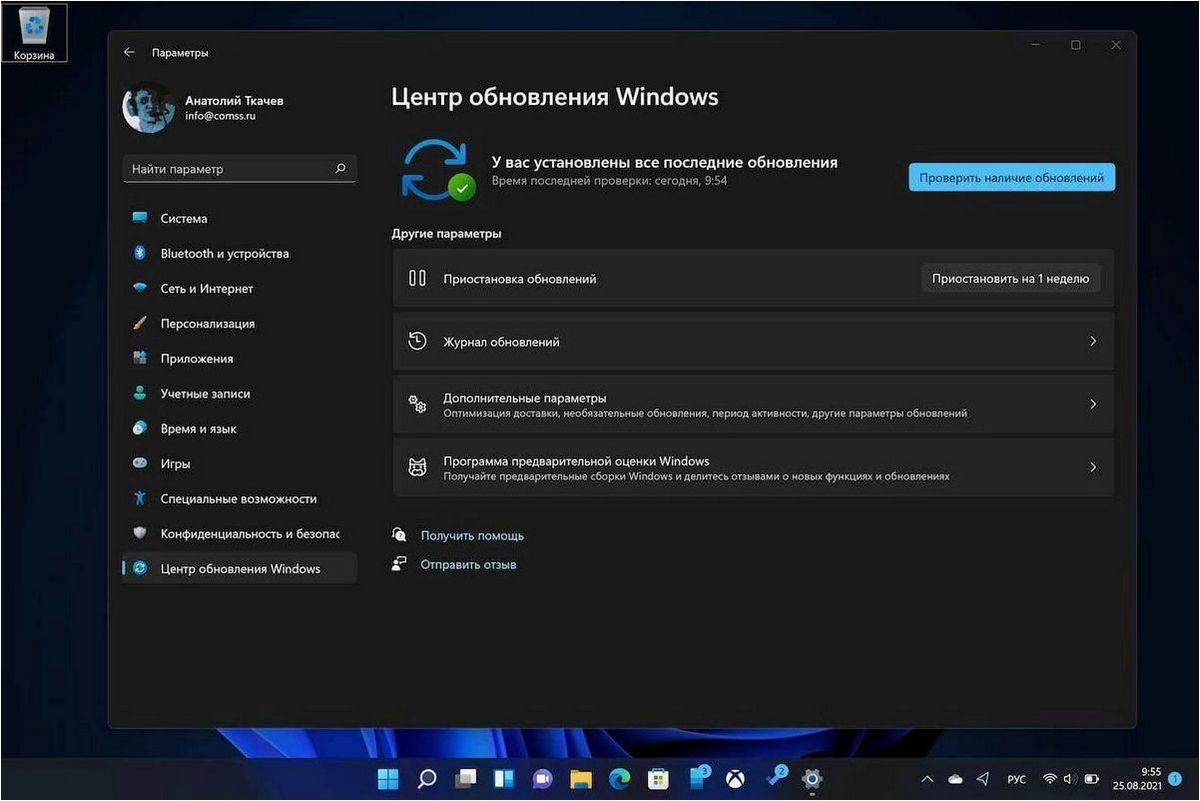The height and width of the screenshot is (801, 1200).
Task: Click the user profile avatar picture
Action: point(148,107)
